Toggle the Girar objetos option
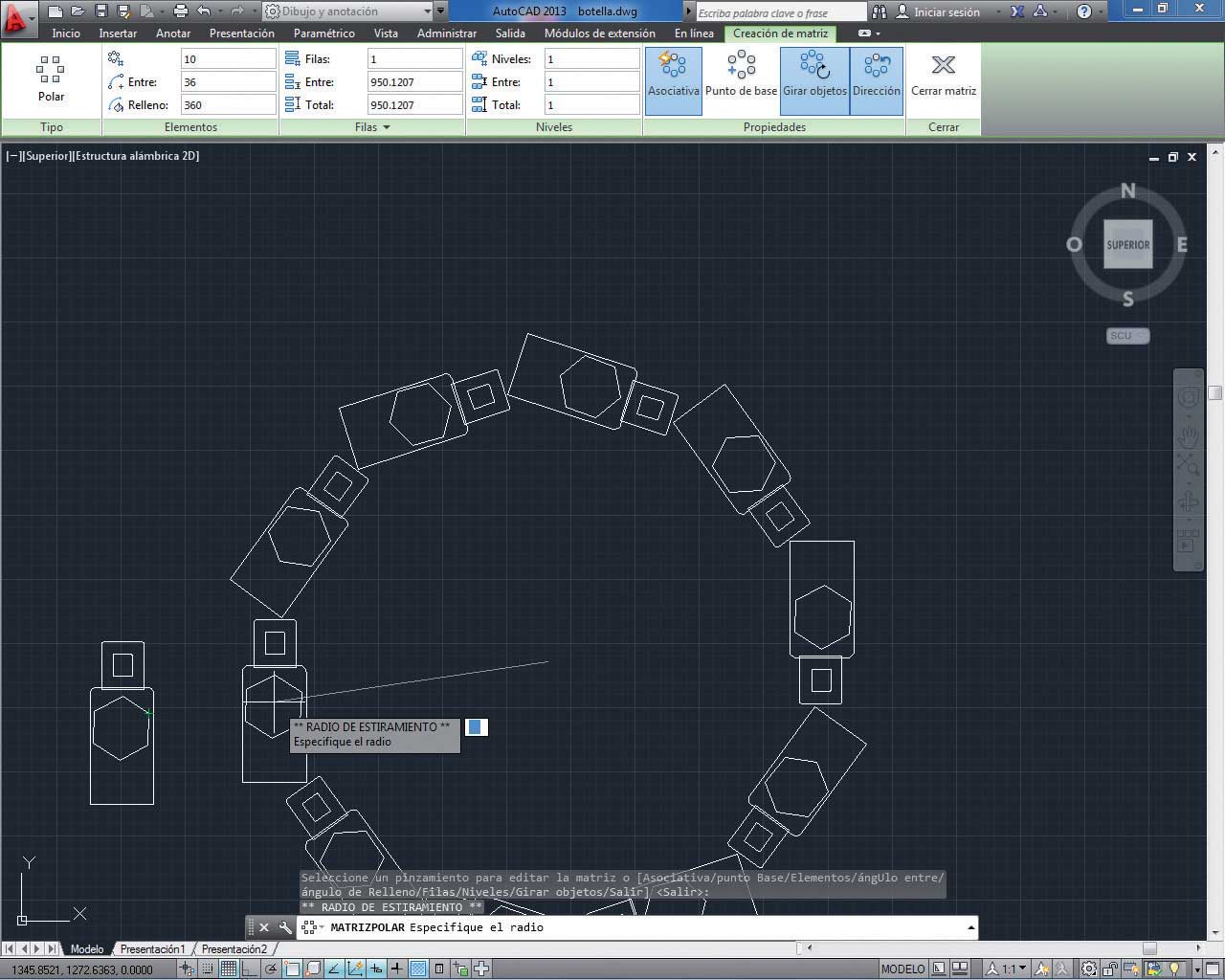Screen dimensions: 1225x980 (x=814, y=77)
